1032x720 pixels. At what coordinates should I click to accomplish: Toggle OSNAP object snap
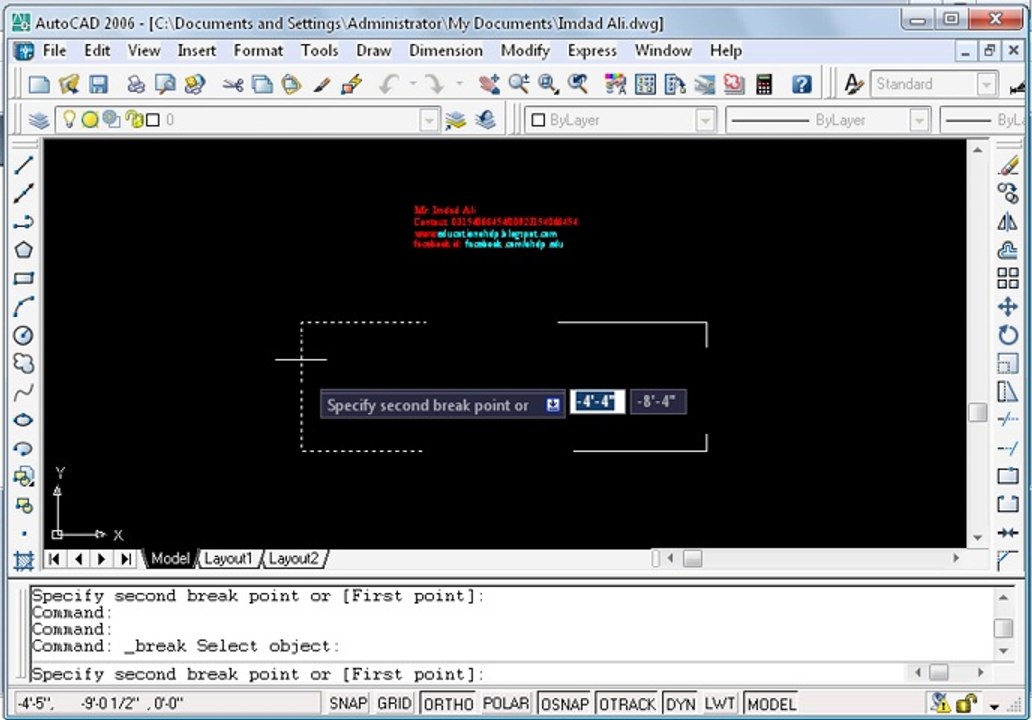point(565,704)
